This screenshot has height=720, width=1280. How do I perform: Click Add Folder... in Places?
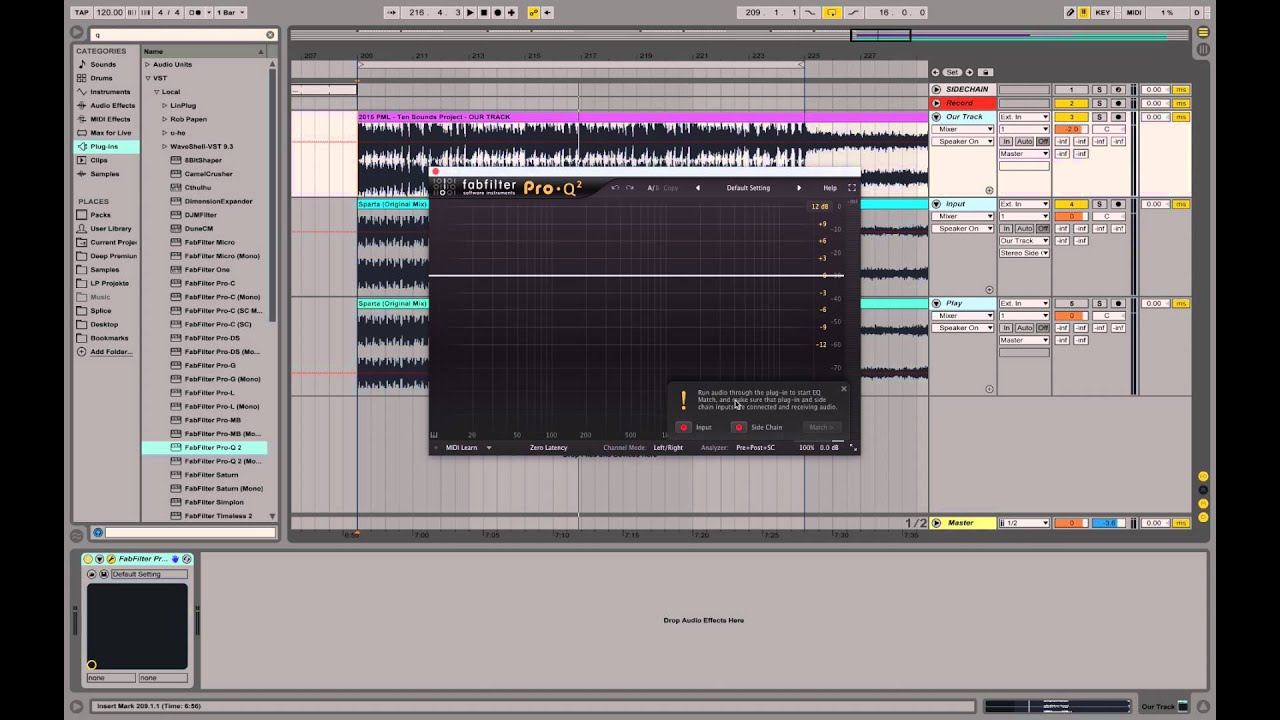(x=110, y=351)
